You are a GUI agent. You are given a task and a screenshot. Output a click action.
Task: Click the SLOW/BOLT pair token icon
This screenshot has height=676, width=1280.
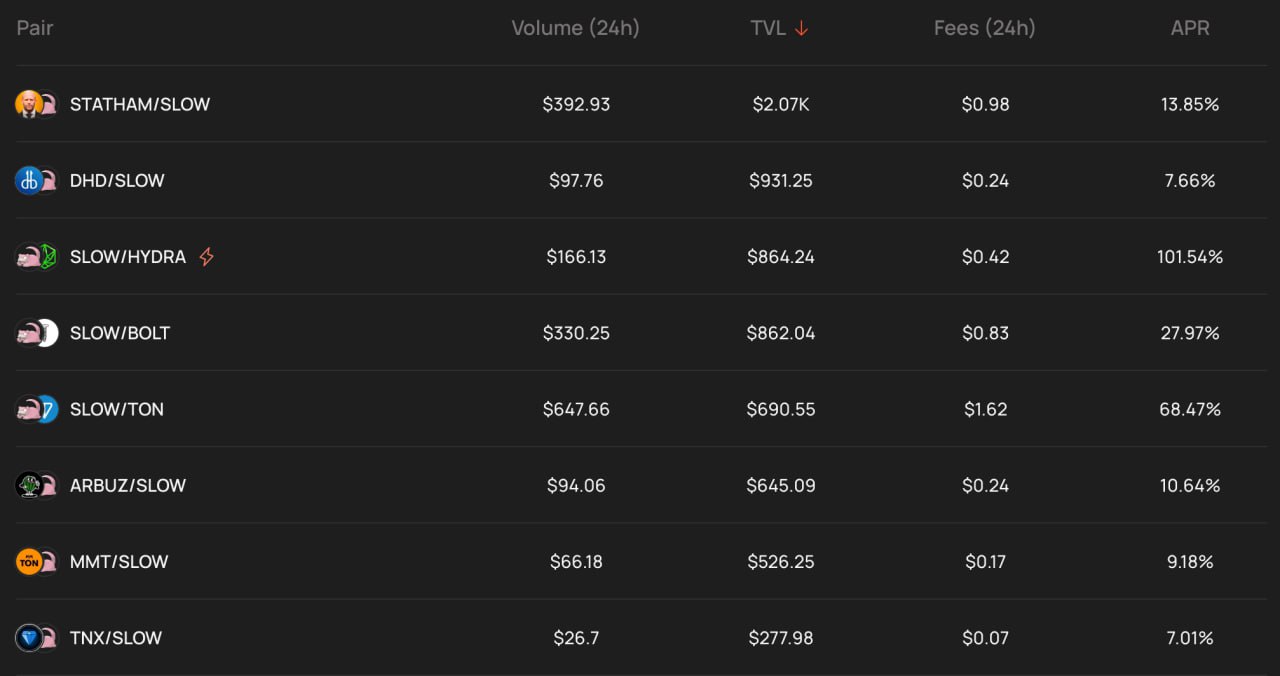click(x=37, y=333)
